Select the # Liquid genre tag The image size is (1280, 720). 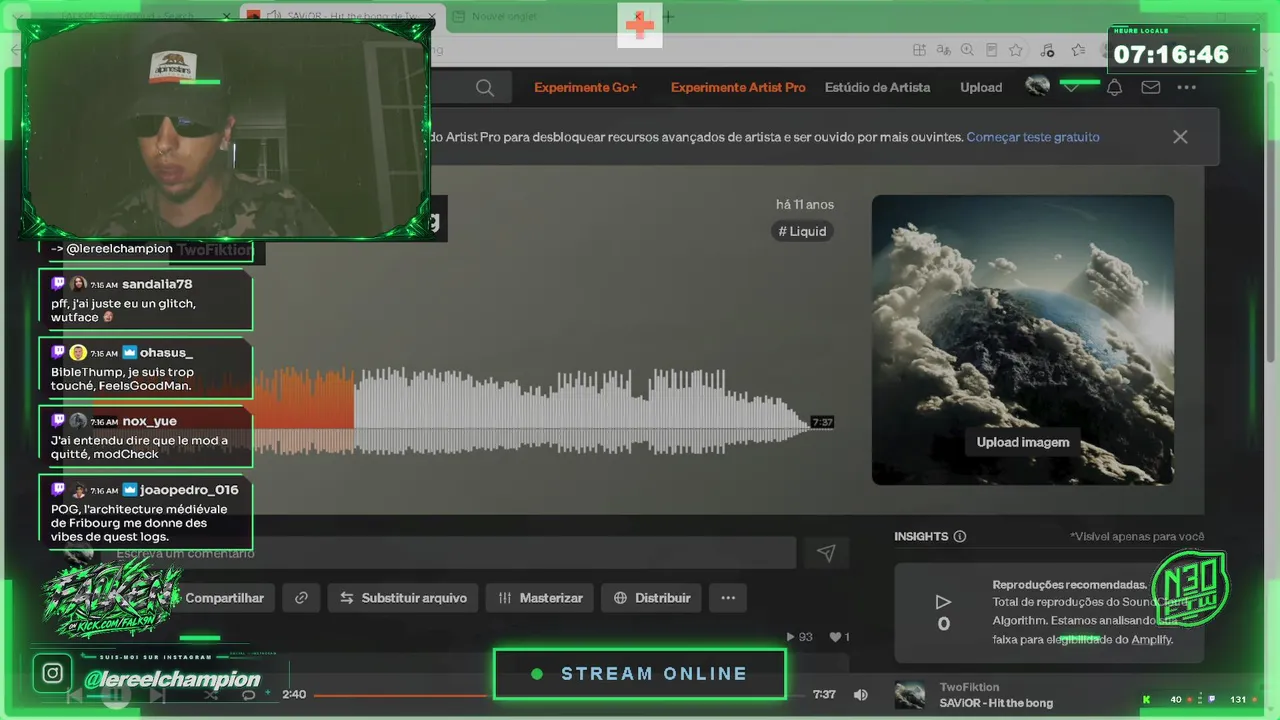coord(803,231)
